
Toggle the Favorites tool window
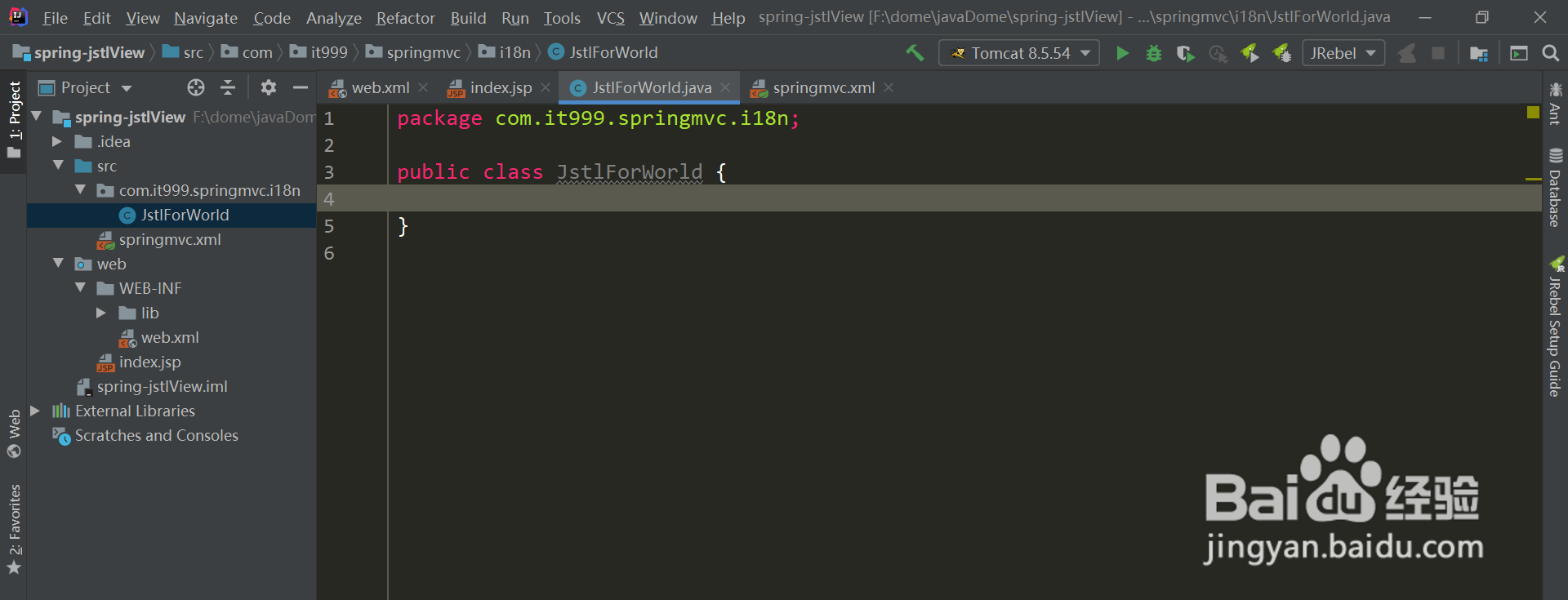click(14, 529)
